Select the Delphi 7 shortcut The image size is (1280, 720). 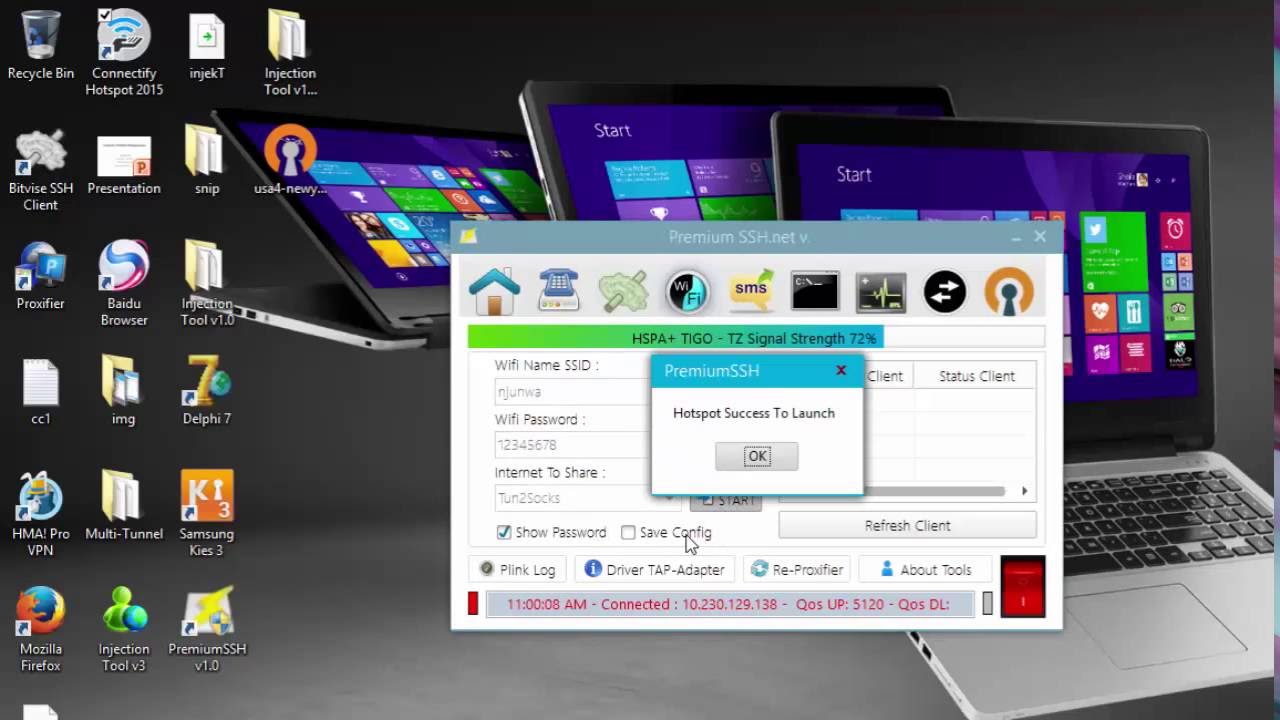tap(207, 390)
